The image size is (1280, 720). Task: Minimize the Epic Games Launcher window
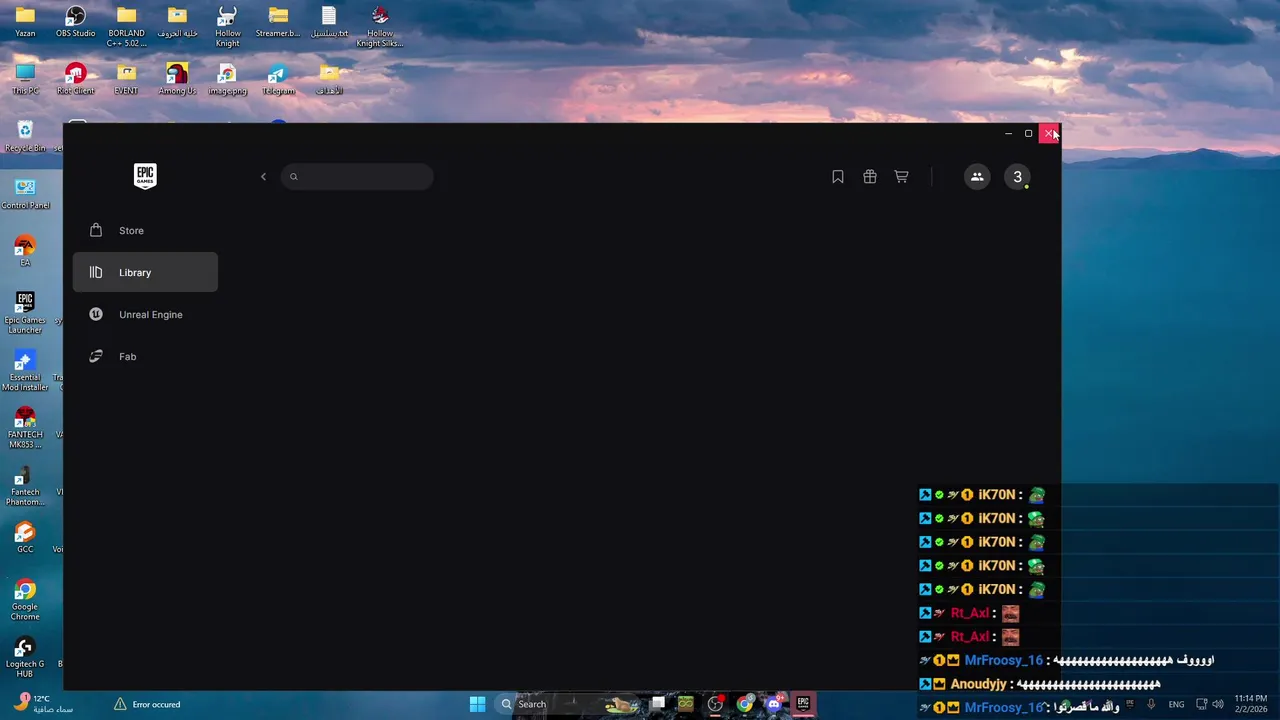click(1008, 133)
